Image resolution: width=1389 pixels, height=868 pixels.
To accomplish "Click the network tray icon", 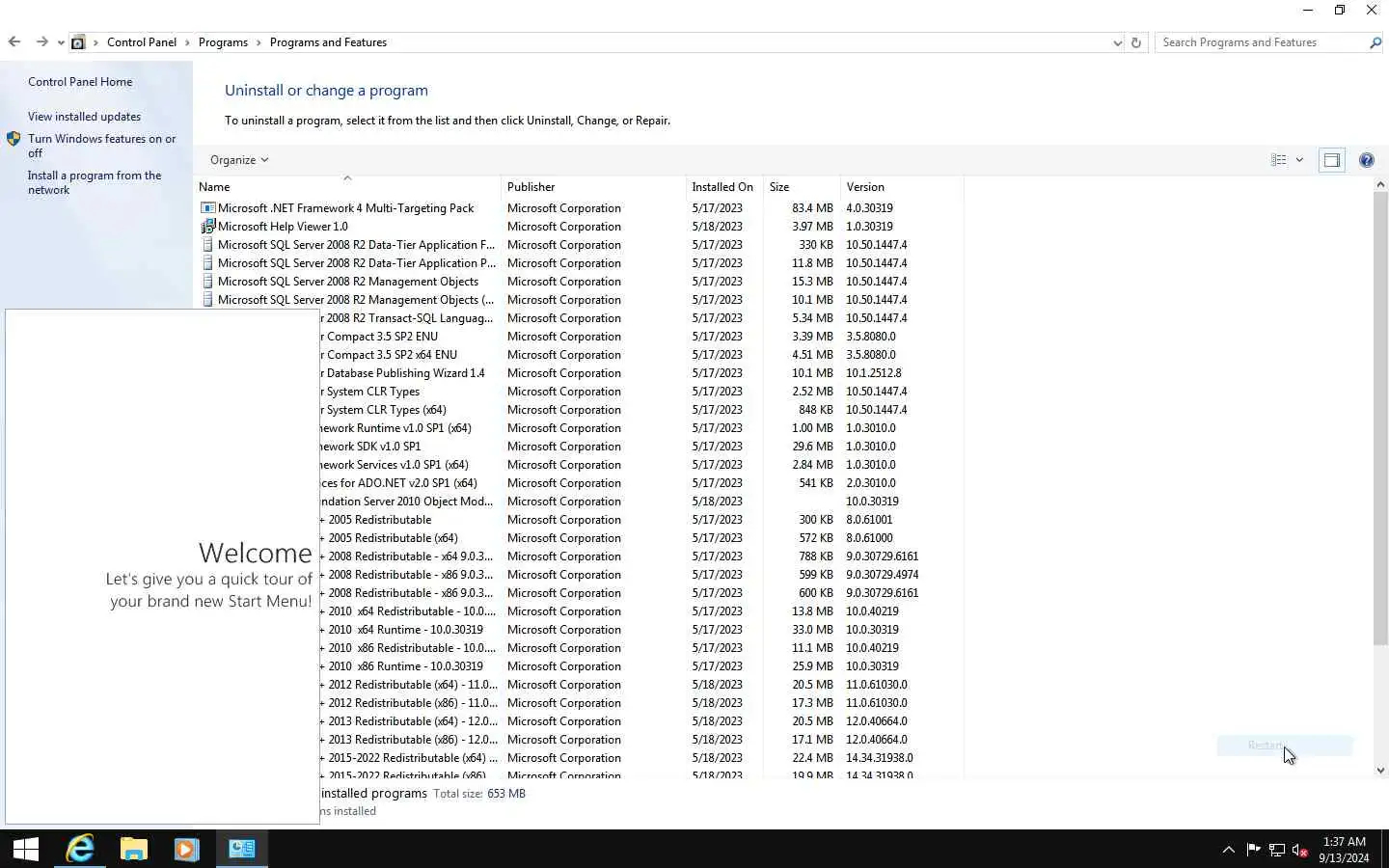I will 1276,850.
